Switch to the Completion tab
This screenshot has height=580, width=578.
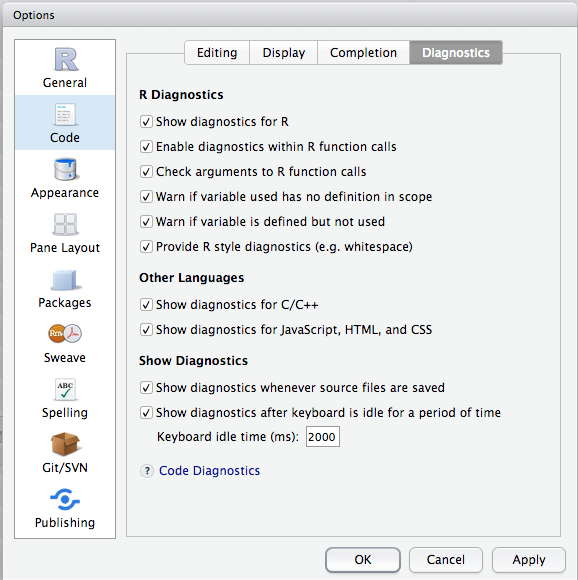click(364, 53)
